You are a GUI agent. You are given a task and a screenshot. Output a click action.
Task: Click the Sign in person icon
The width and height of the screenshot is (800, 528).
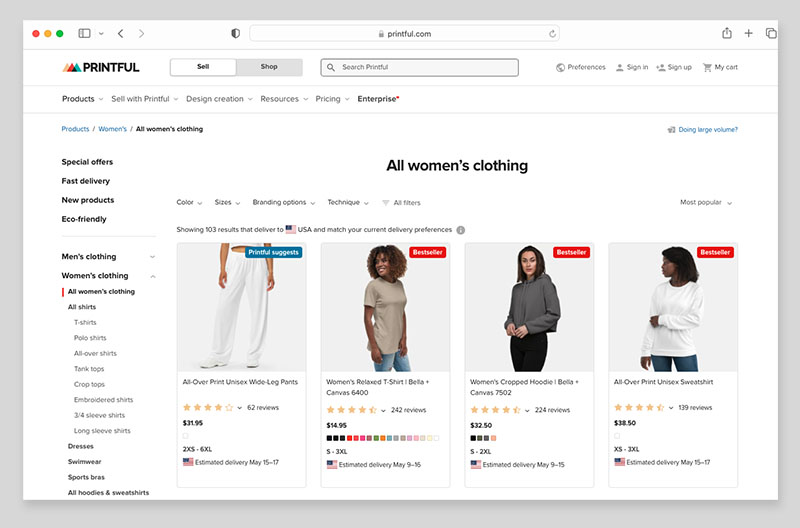[x=619, y=67]
